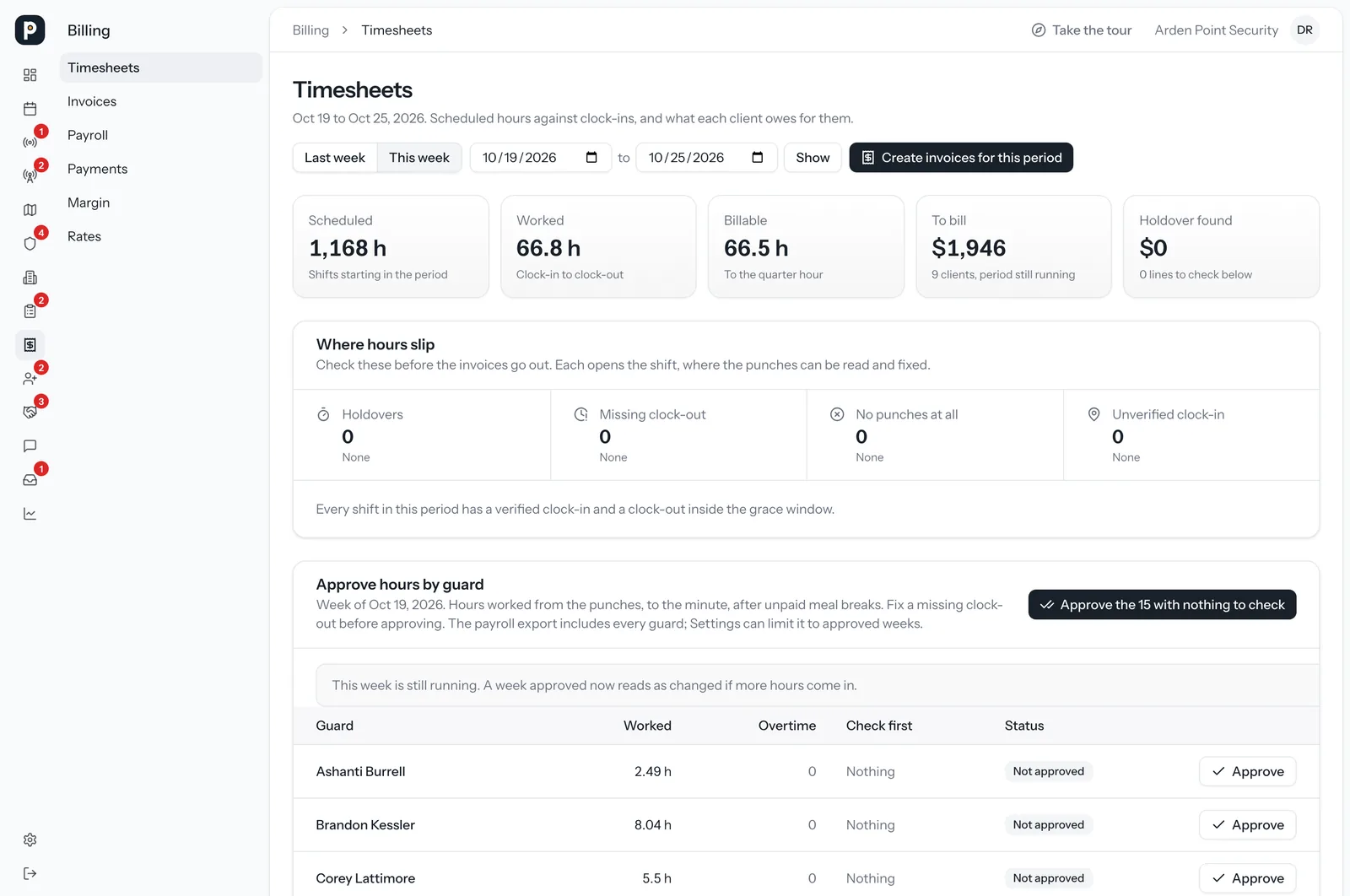
Task: Click the Billing breadcrumb link
Action: (310, 30)
